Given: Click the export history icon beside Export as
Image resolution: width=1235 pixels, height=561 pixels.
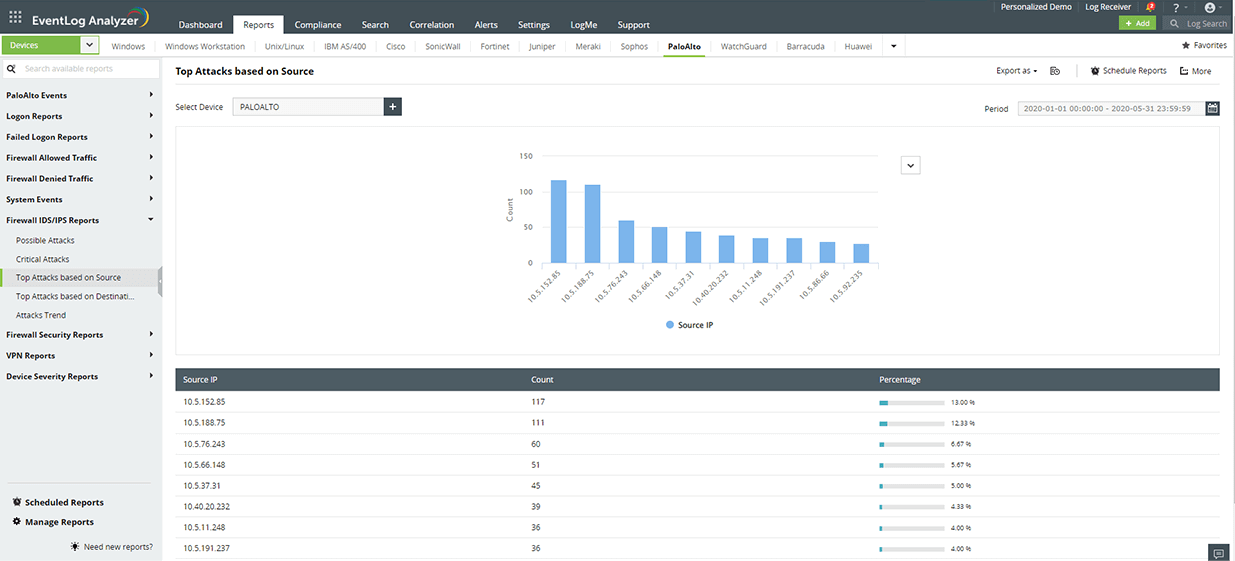Looking at the screenshot, I should click(x=1055, y=71).
